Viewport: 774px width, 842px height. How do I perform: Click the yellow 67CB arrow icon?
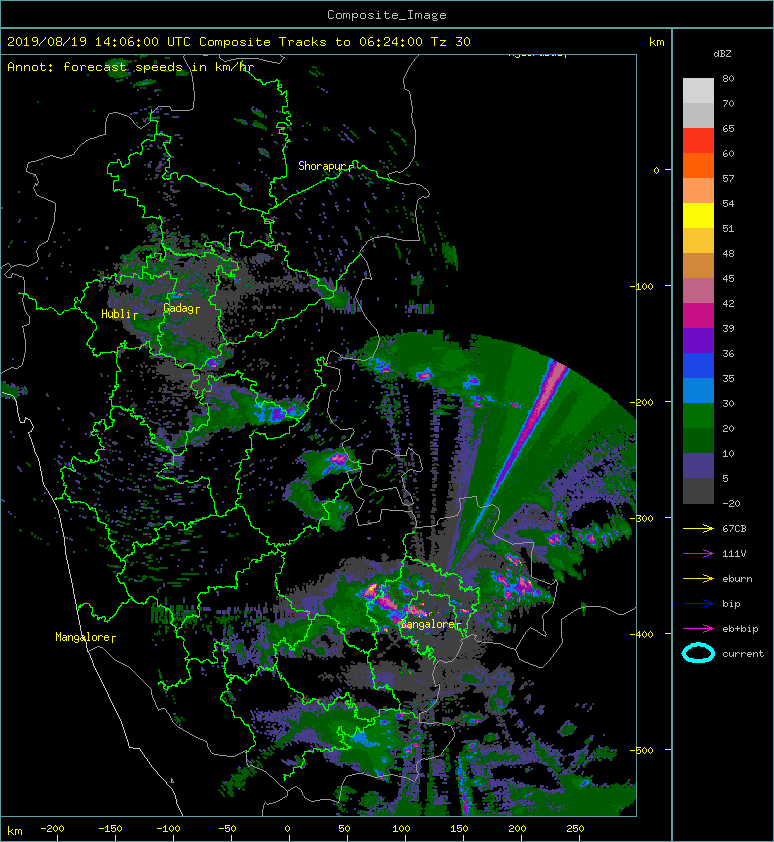pyautogui.click(x=698, y=528)
